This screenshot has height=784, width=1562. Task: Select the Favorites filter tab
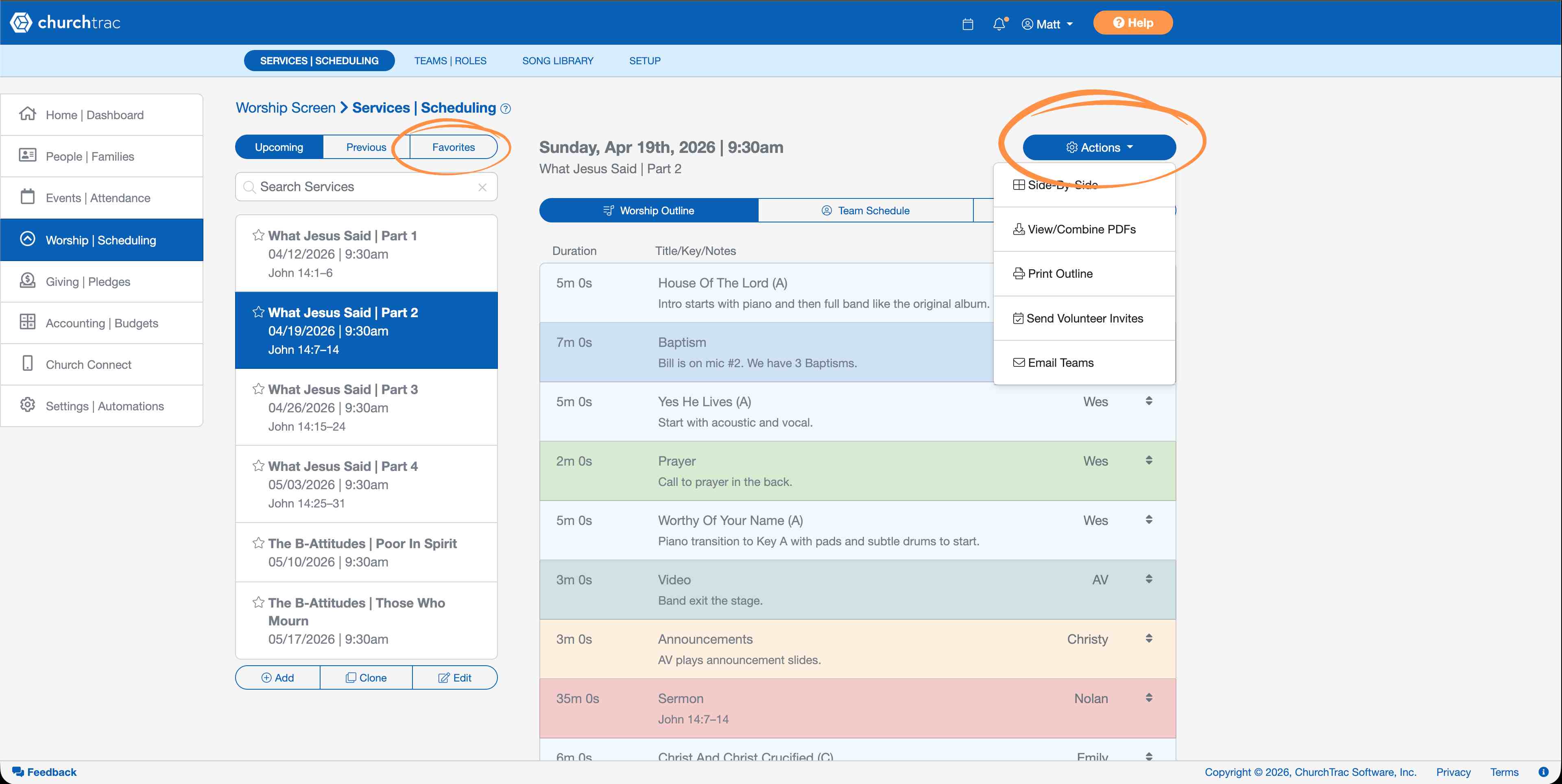[x=453, y=147]
